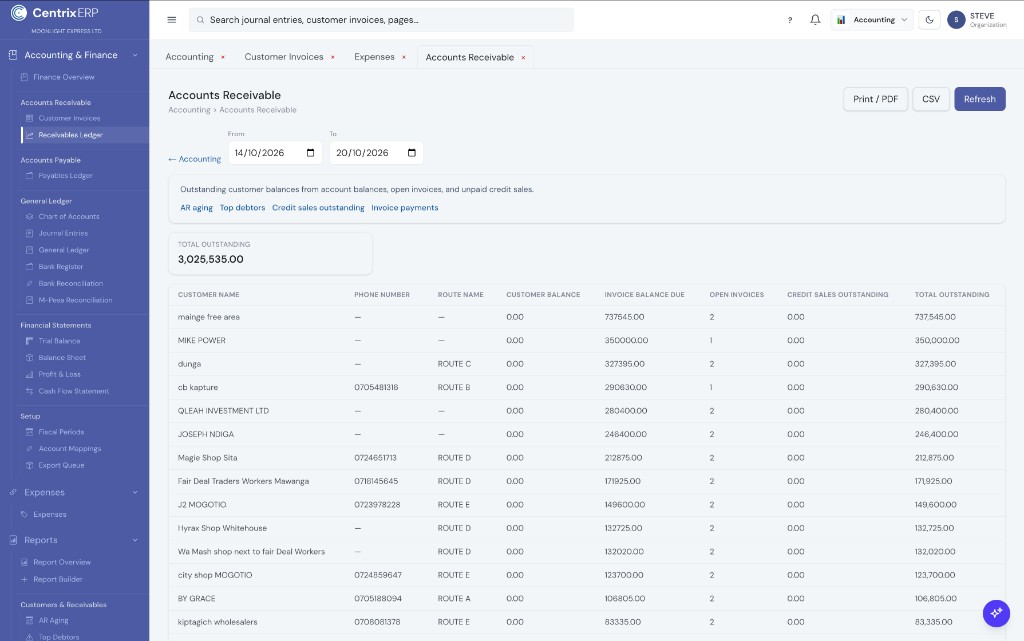Image resolution: width=1024 pixels, height=641 pixels.
Task: Close the Expenses tab
Action: tap(404, 57)
